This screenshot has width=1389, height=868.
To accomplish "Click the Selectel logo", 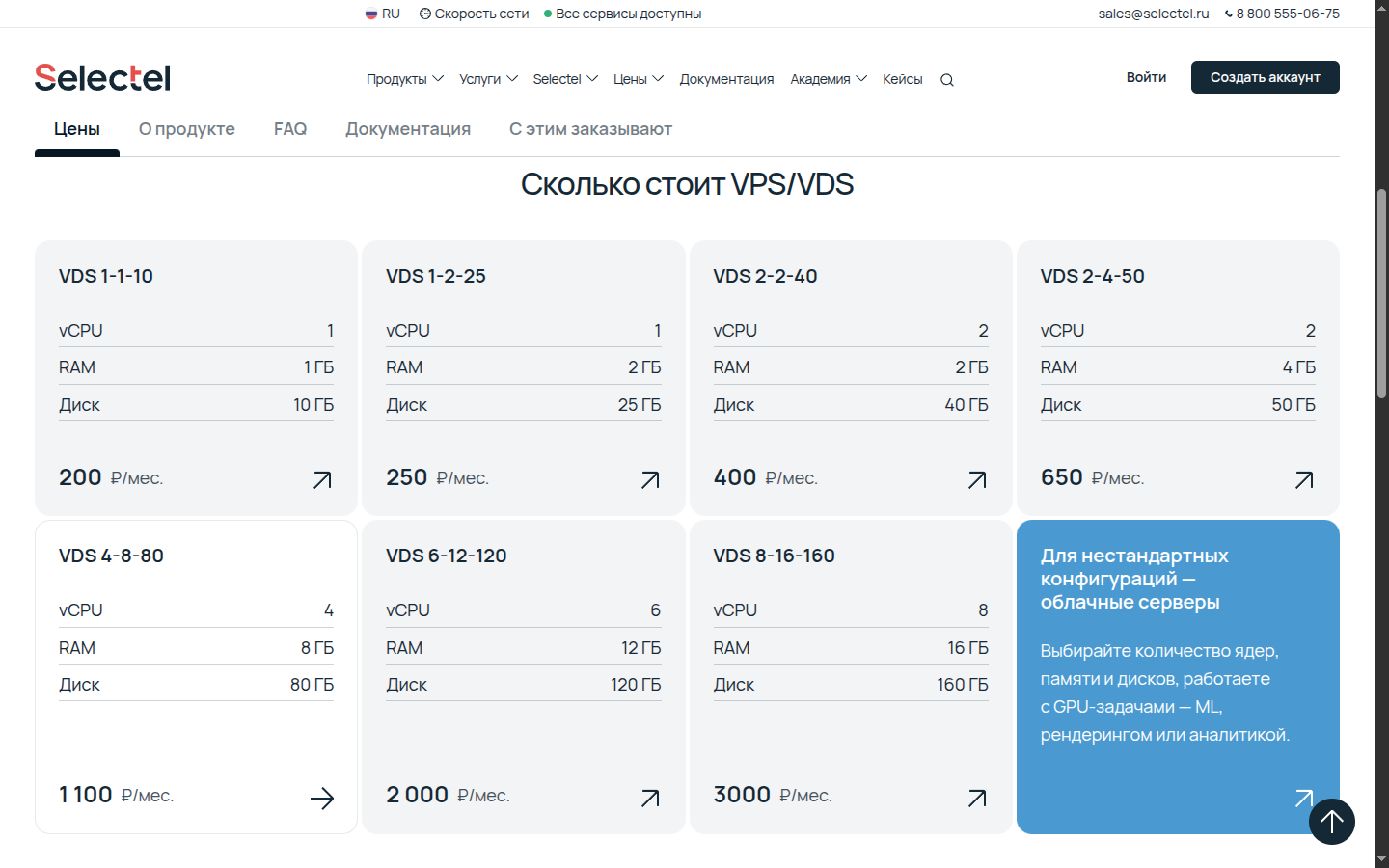I will (102, 77).
